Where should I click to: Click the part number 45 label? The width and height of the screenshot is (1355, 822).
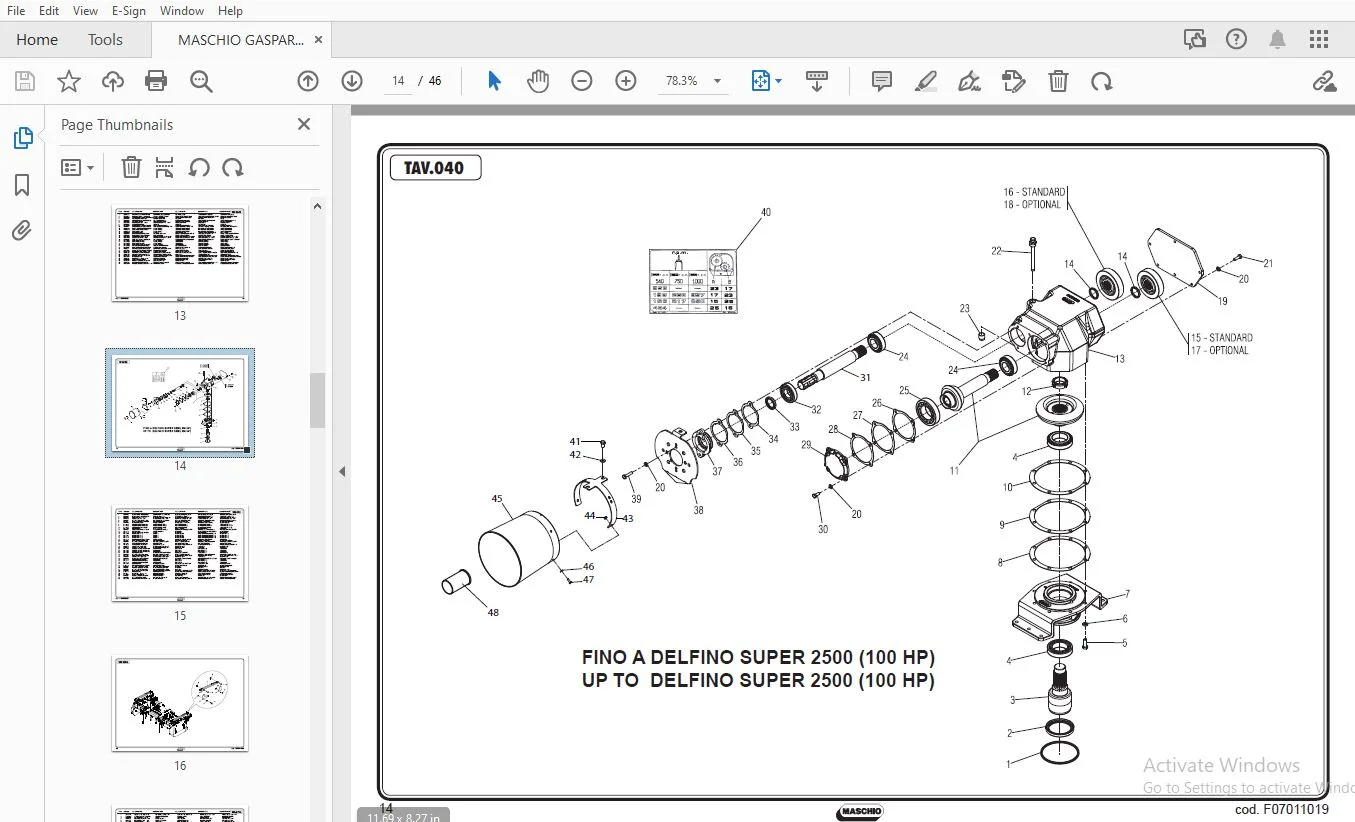tap(496, 499)
